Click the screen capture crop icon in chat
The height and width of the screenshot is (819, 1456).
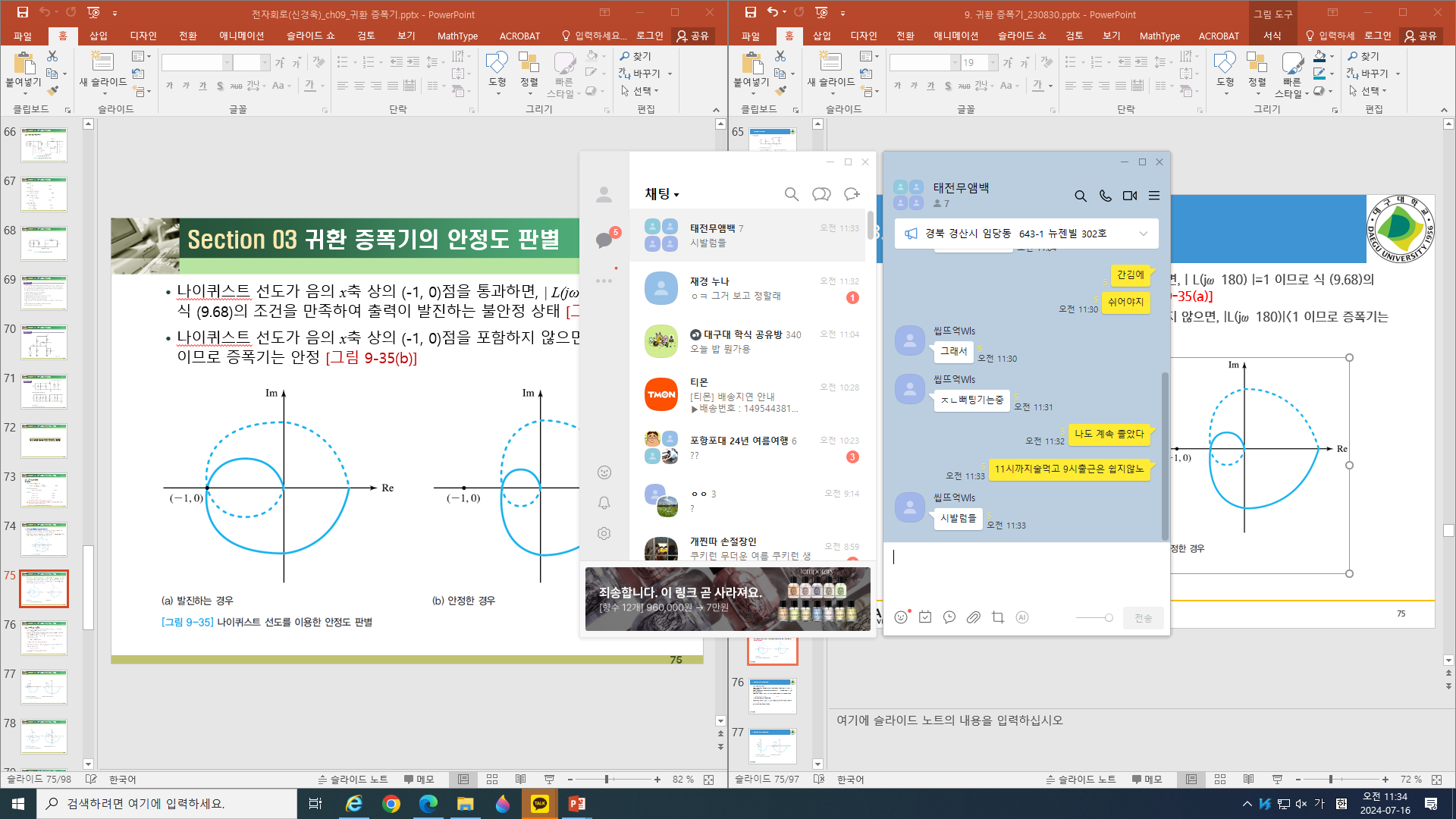click(997, 617)
